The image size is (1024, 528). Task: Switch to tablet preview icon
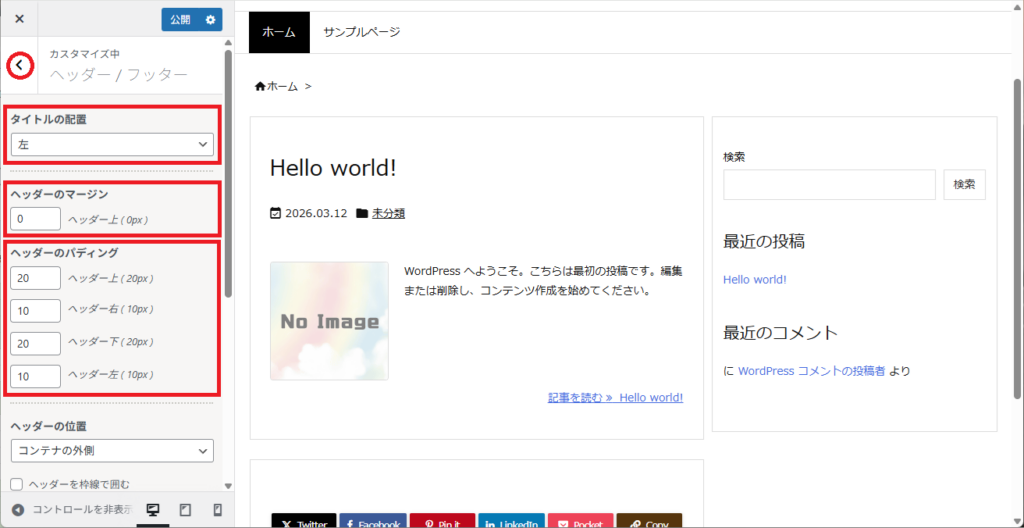pos(185,510)
